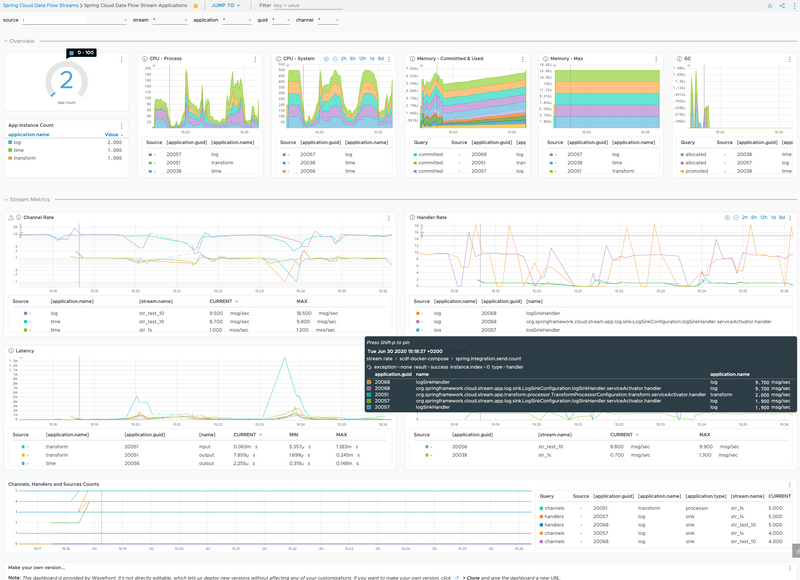Screen dimensions: 800x580
Task: Click the Latency chart info icon
Action: 11,350
